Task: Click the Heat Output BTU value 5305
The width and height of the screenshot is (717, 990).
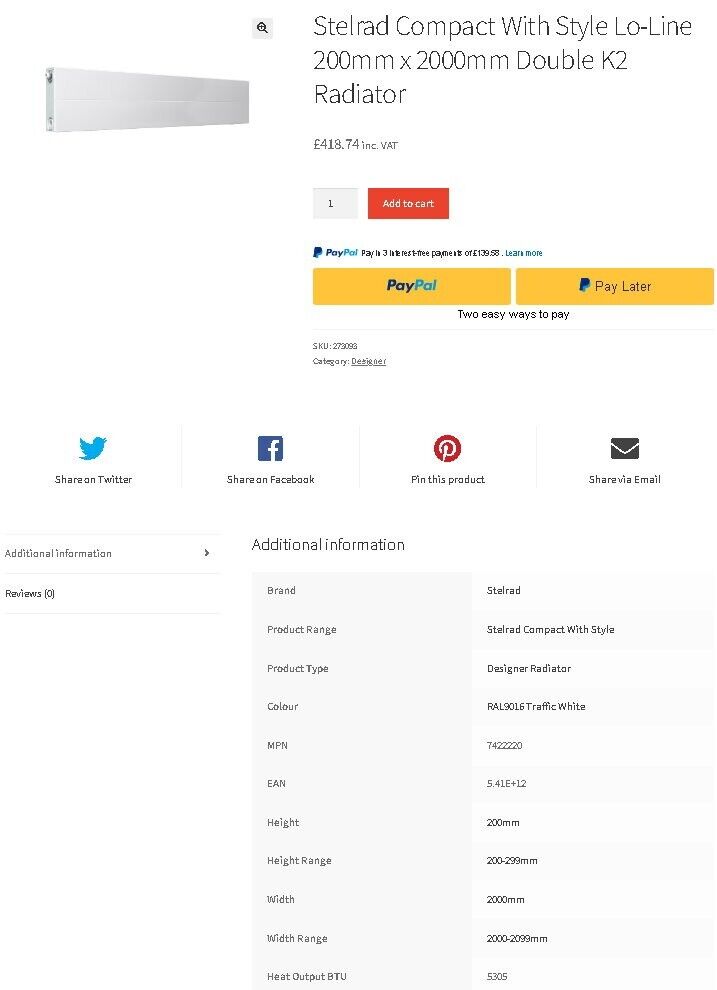Action: 497,977
